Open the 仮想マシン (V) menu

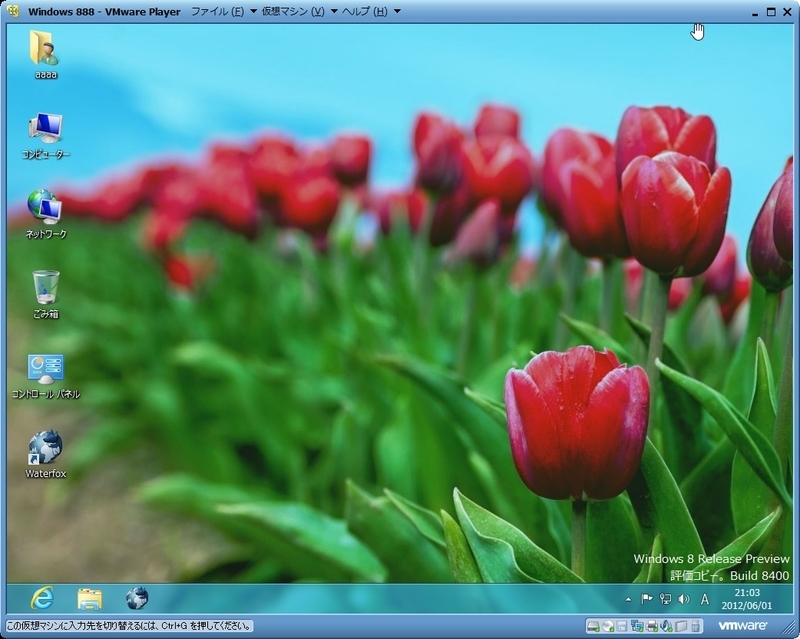pyautogui.click(x=293, y=11)
